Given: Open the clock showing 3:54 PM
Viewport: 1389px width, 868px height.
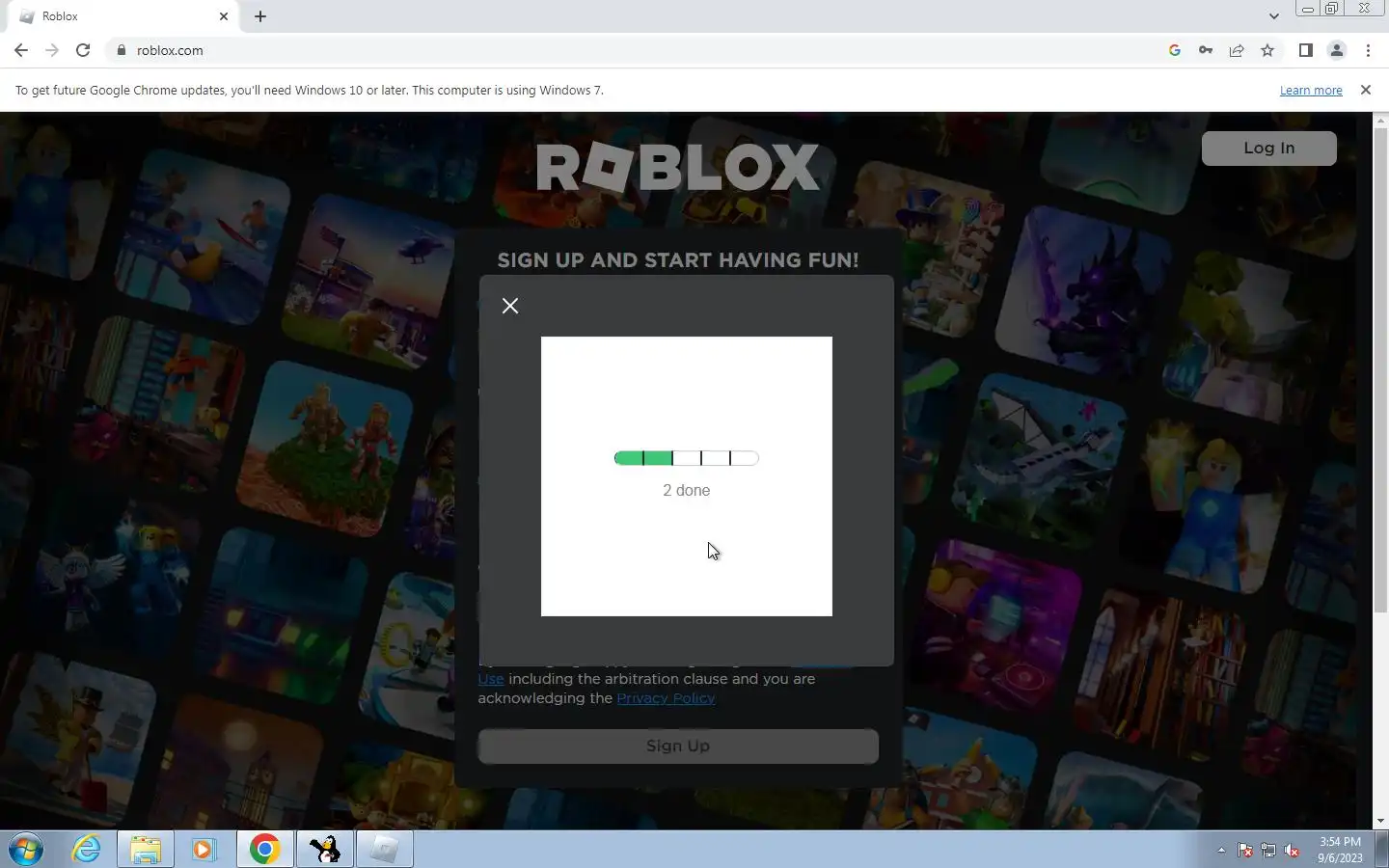Looking at the screenshot, I should [x=1340, y=850].
